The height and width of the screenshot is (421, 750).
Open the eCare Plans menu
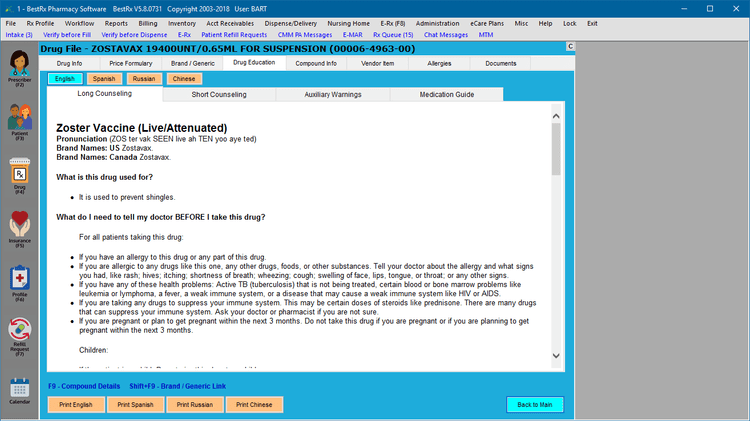(x=487, y=23)
